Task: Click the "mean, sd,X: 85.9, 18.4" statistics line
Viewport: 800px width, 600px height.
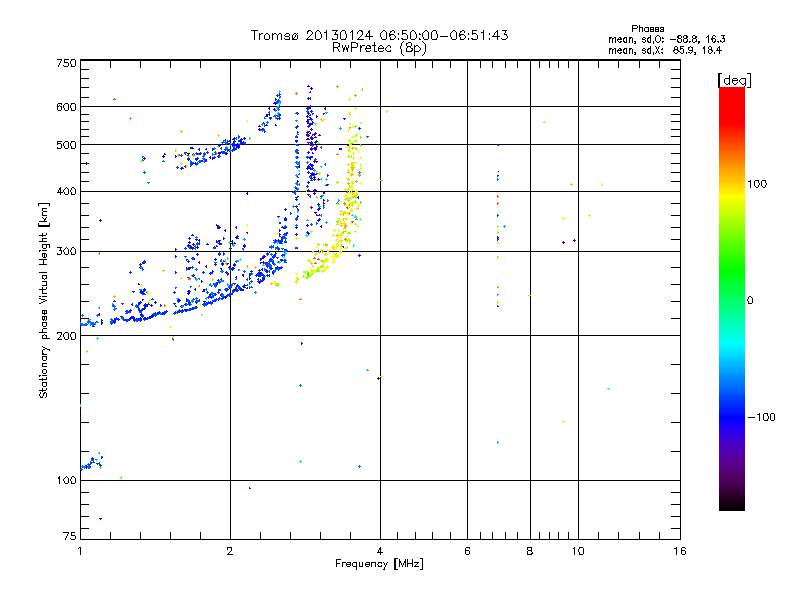Action: click(x=665, y=50)
